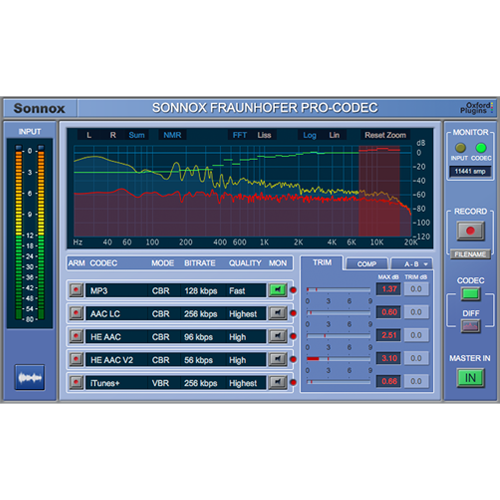The image size is (500, 500).
Task: Adjust the MP3 trim level slider
Action: click(338, 290)
